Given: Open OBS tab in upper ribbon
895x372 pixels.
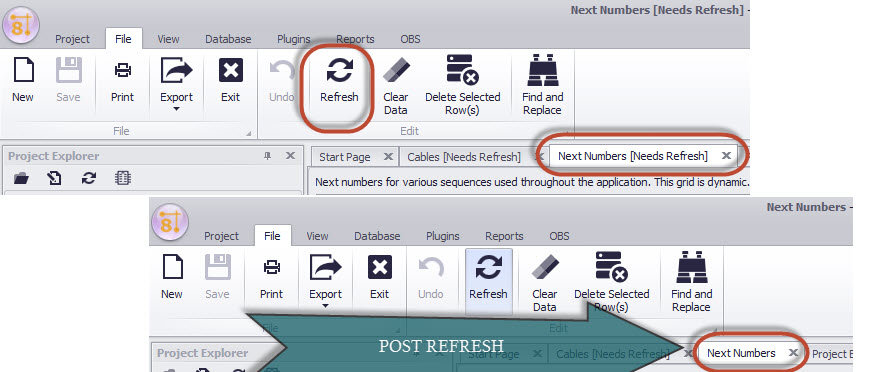Looking at the screenshot, I should coord(410,39).
